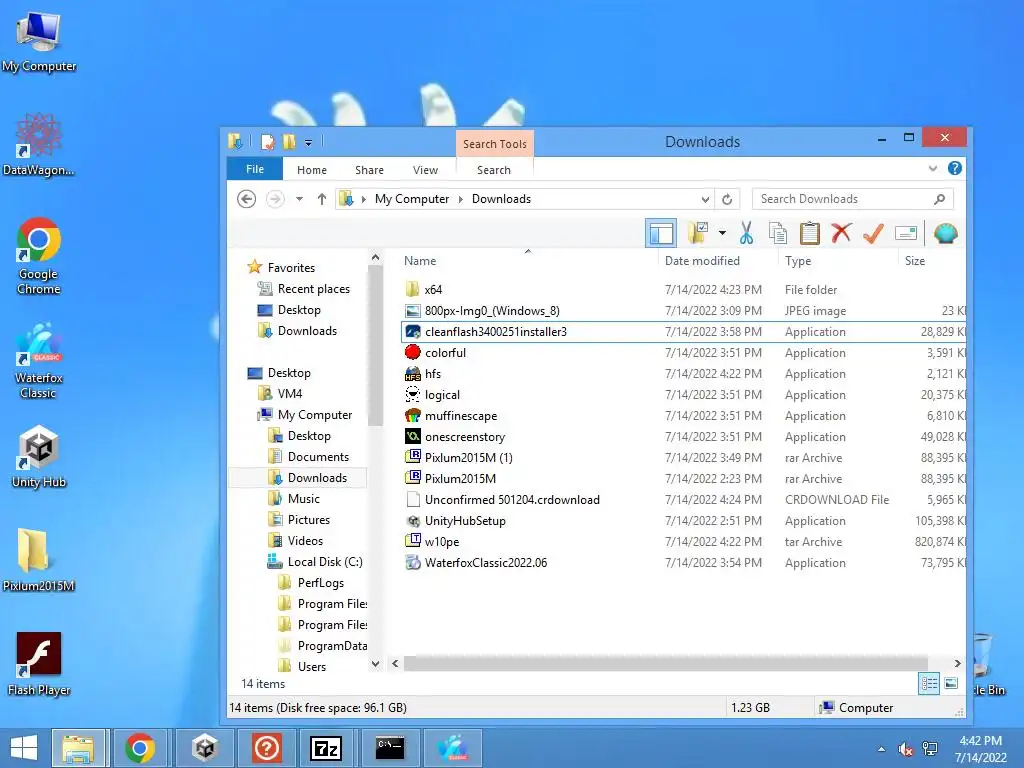Sort by the Type column header

tap(798, 261)
